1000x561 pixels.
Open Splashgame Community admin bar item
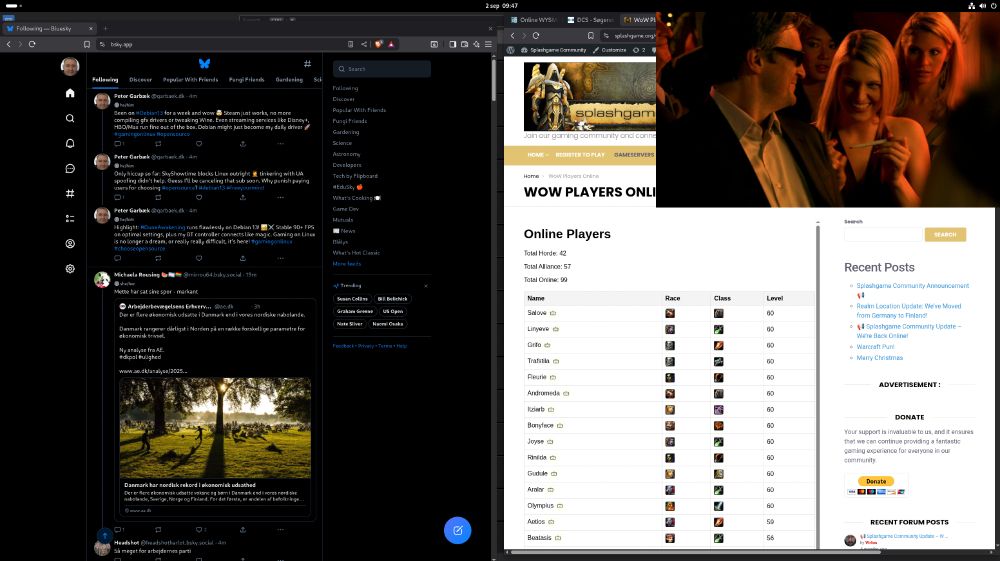[x=554, y=50]
